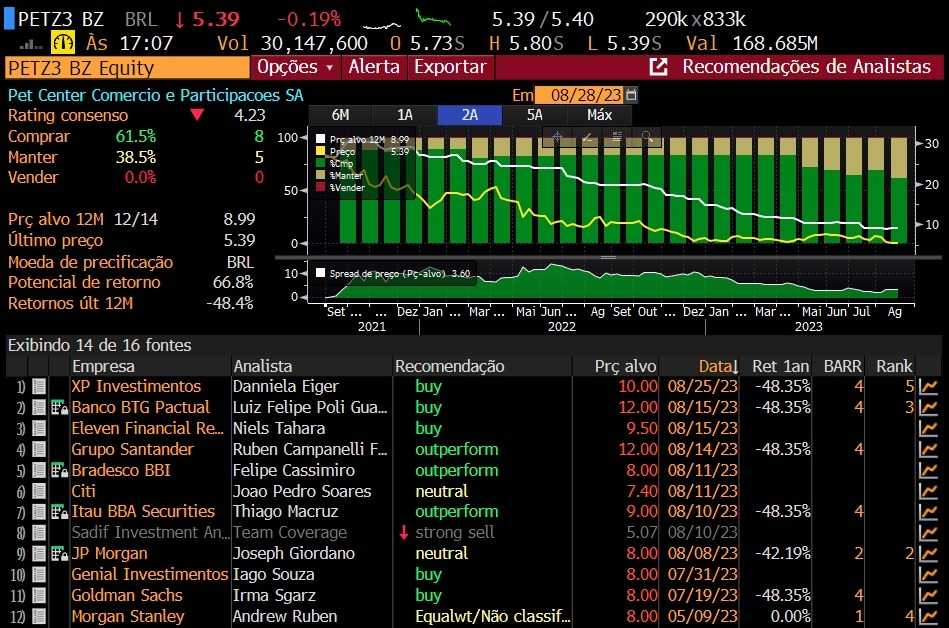
Task: Select the crosshair tool on the chart toolbar
Action: (x=558, y=138)
